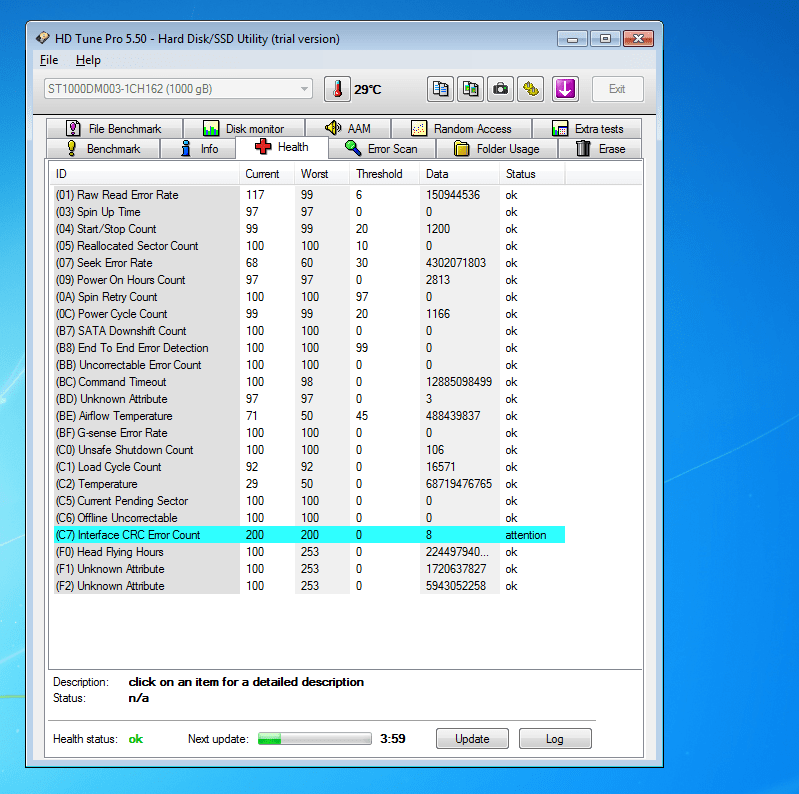Select the (B8) End To End Error Detection row
799x794 pixels.
point(309,348)
